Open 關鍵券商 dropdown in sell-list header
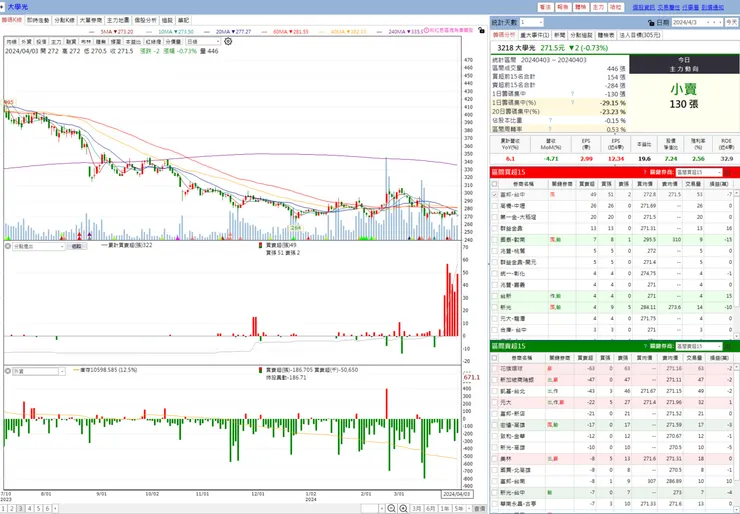The width and height of the screenshot is (740, 514). coord(698,346)
